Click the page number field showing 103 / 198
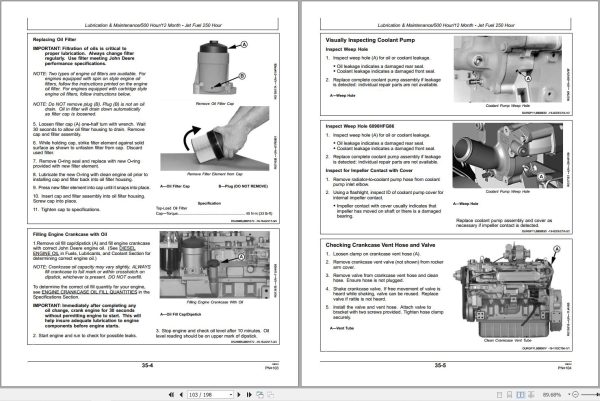This screenshot has height=401, width=600. [208, 394]
